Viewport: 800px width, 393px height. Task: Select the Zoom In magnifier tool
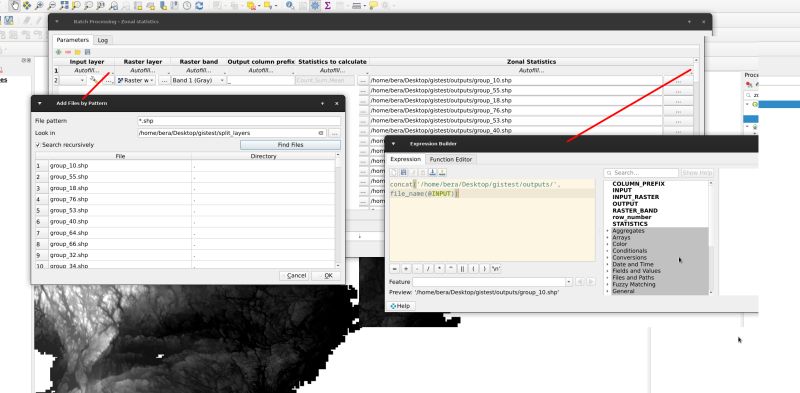click(x=39, y=6)
